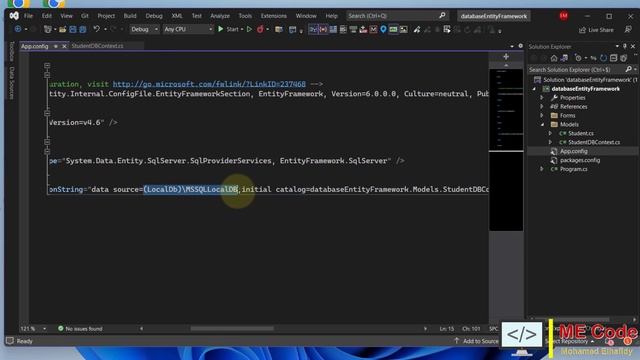Click the Save All icon
This screenshot has width=640, height=360.
(82, 29)
